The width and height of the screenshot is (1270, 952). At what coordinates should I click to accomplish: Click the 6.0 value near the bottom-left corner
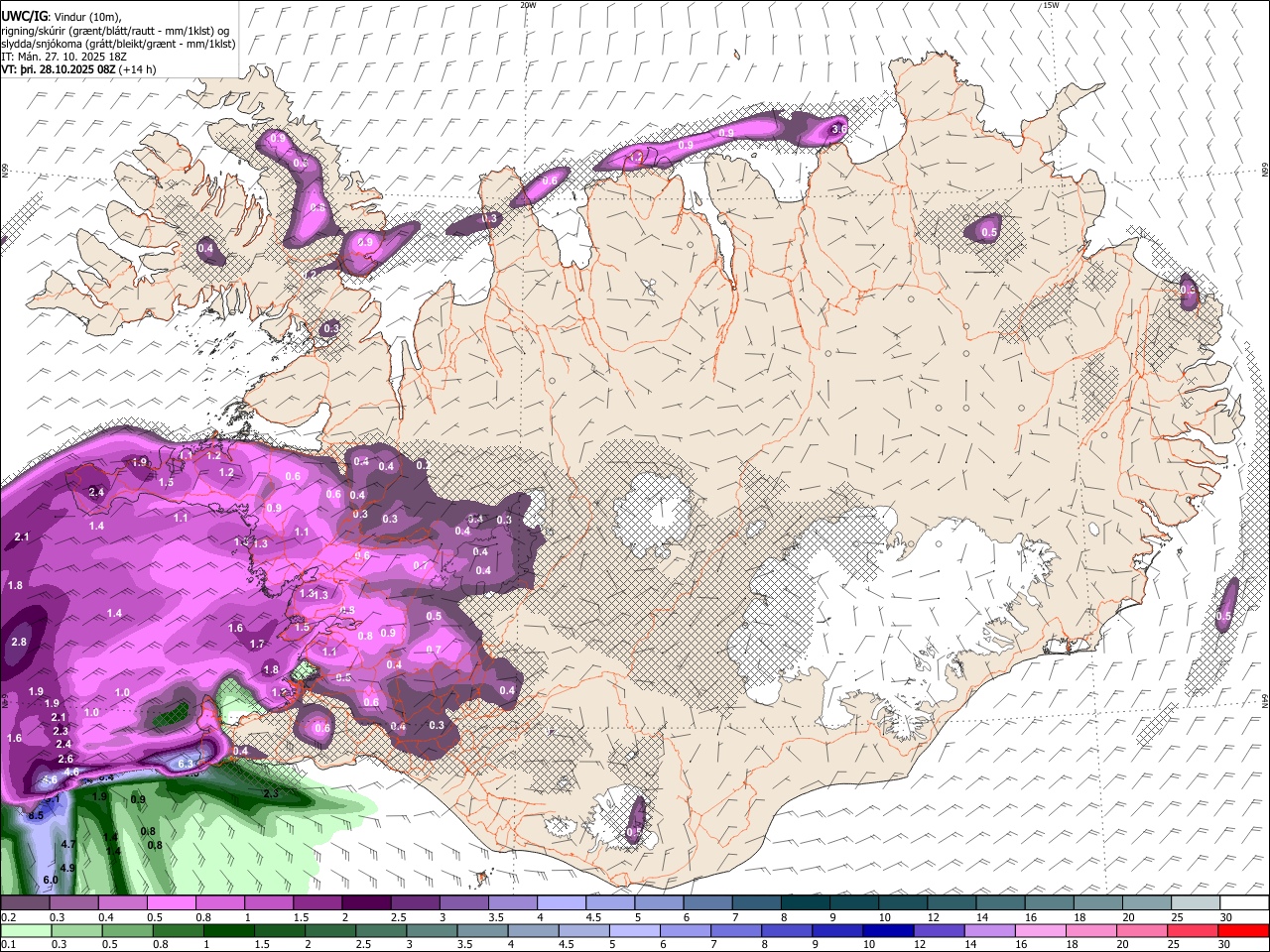click(51, 880)
